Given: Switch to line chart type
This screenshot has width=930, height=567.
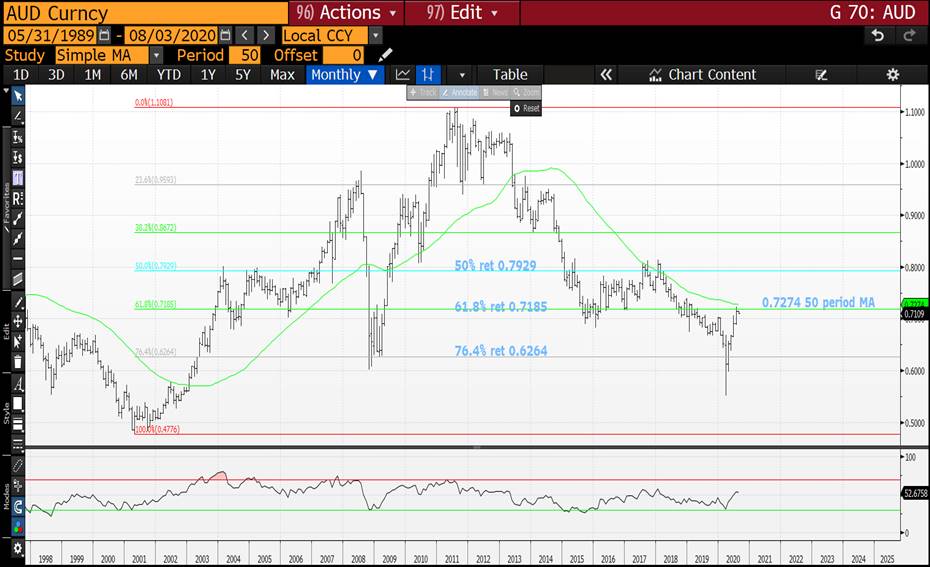Looking at the screenshot, I should 403,75.
